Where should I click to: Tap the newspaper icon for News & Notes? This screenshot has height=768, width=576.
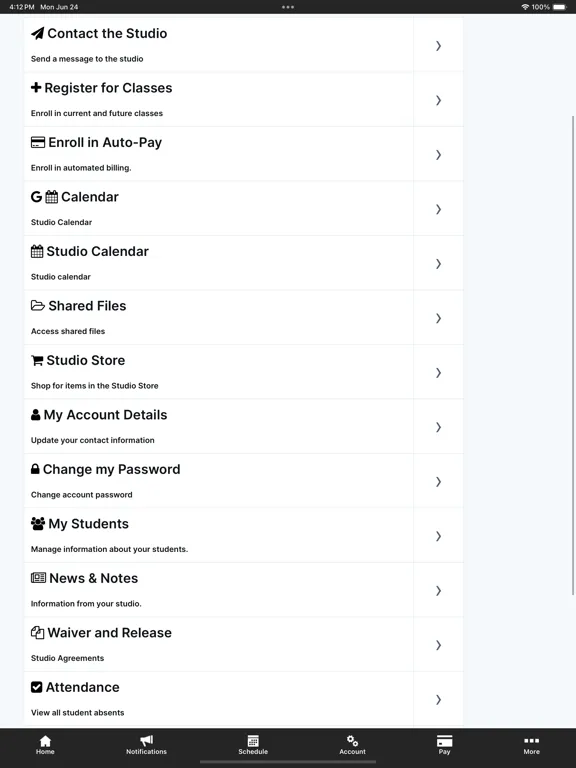(38, 578)
